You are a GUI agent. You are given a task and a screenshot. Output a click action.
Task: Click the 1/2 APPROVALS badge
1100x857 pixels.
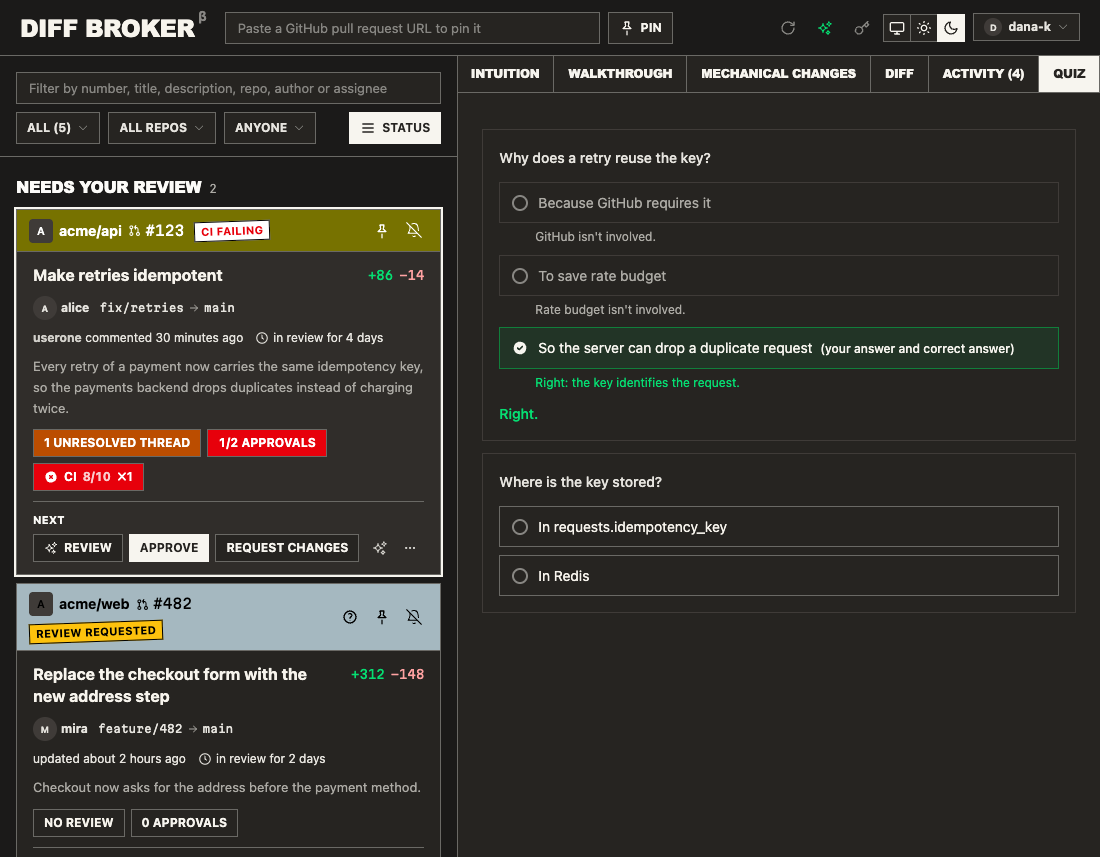tap(267, 443)
